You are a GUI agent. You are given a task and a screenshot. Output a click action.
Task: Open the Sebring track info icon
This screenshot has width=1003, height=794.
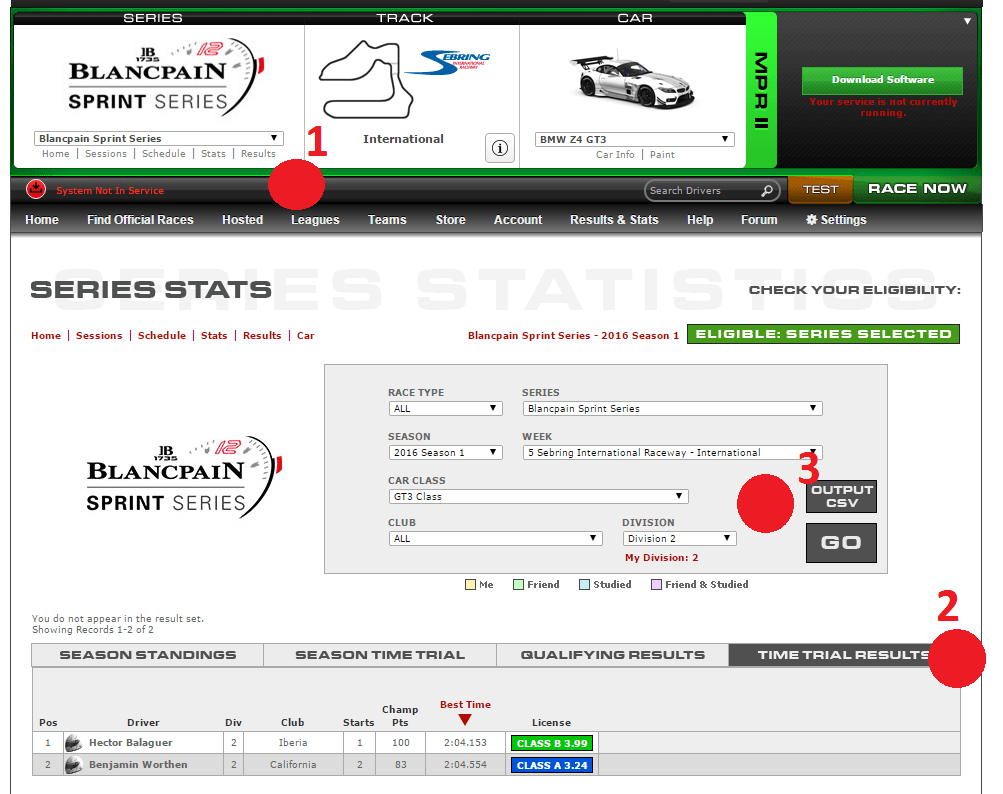tap(500, 148)
